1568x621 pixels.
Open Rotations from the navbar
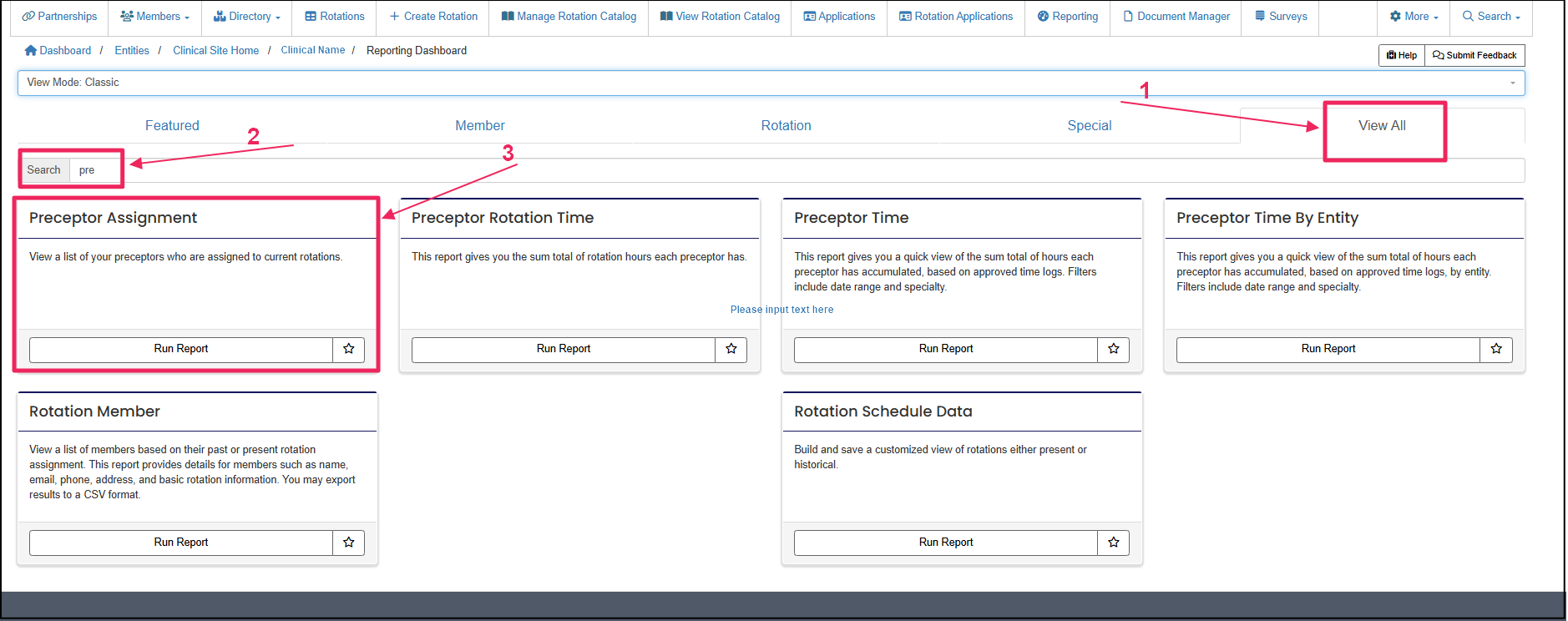point(335,17)
